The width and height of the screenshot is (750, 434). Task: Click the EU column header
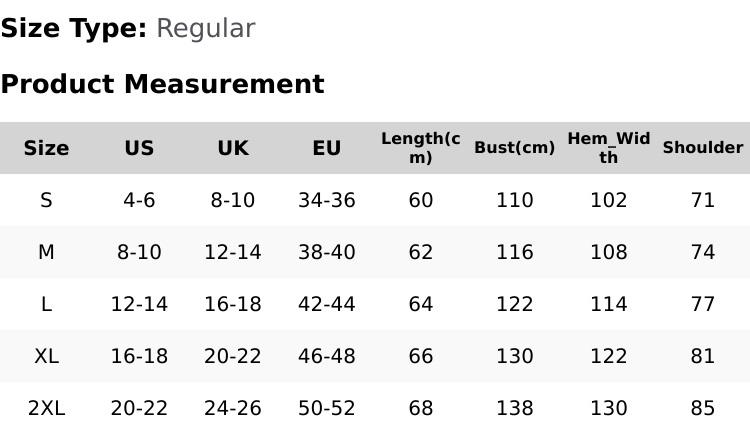tap(327, 148)
